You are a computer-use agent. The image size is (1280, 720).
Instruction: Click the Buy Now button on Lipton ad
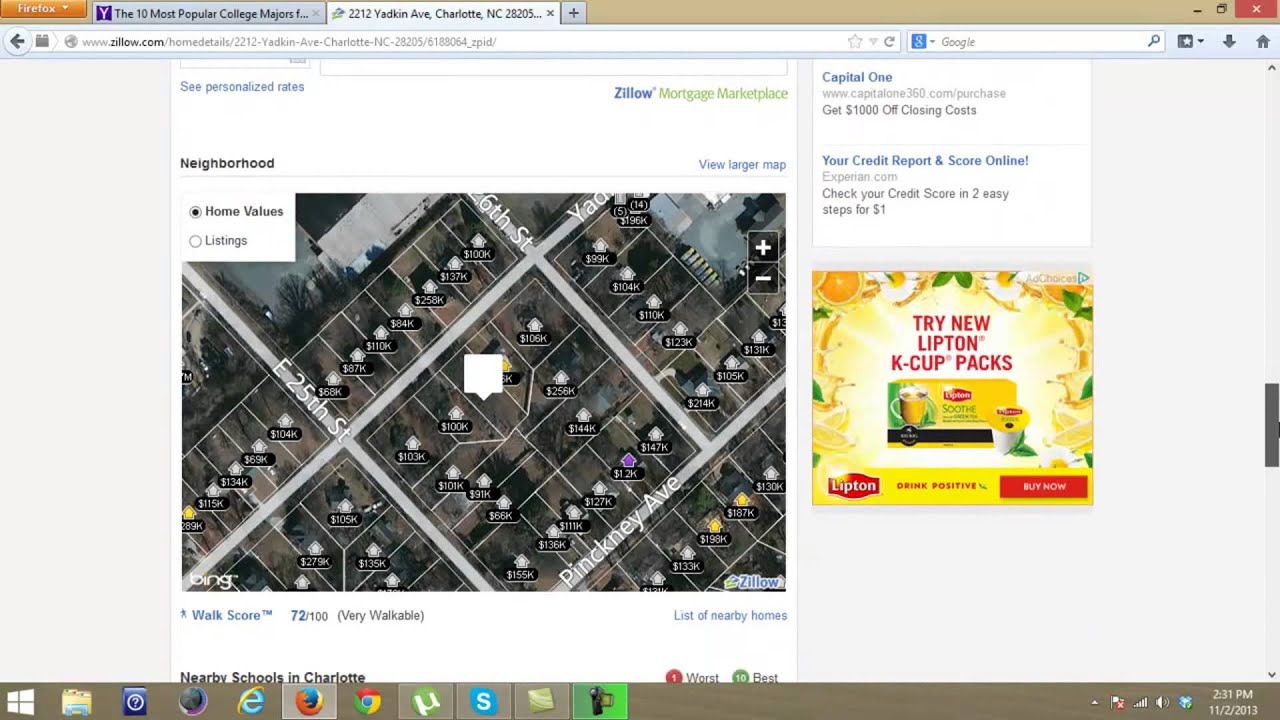tap(1044, 486)
